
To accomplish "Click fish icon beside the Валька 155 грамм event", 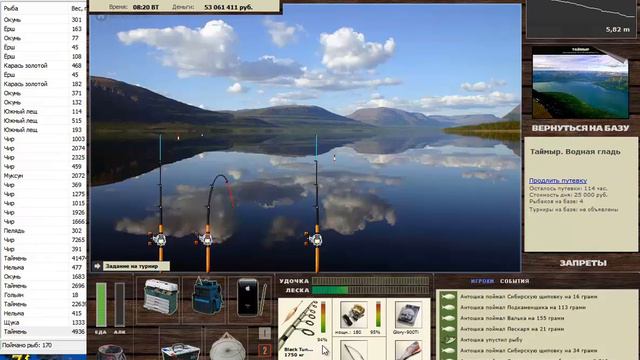I will (x=448, y=318).
